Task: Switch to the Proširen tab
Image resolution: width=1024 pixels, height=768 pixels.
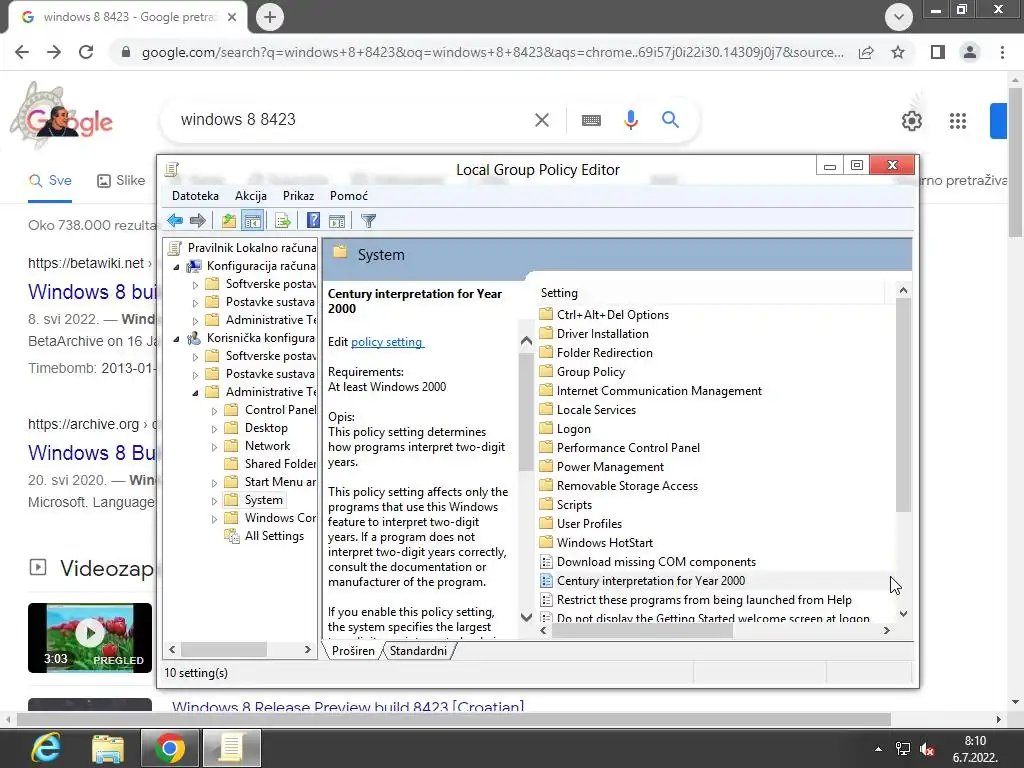Action: (x=353, y=650)
